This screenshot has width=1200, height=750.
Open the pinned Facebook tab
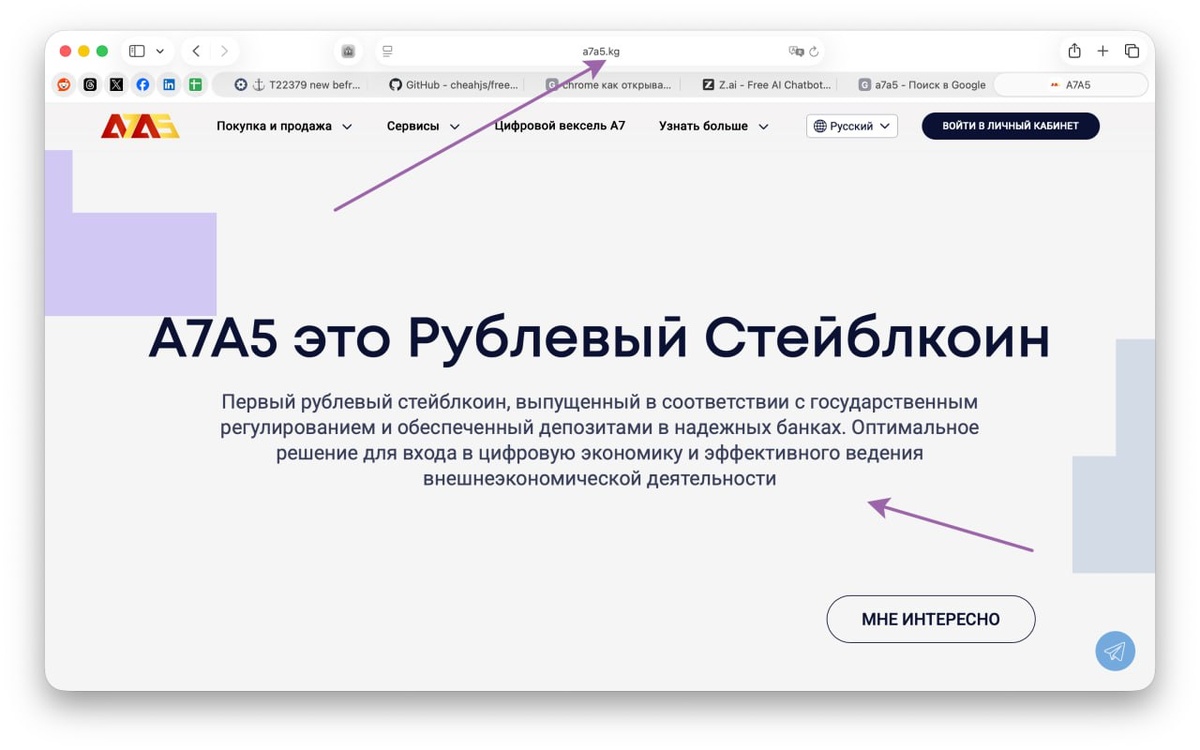click(142, 85)
